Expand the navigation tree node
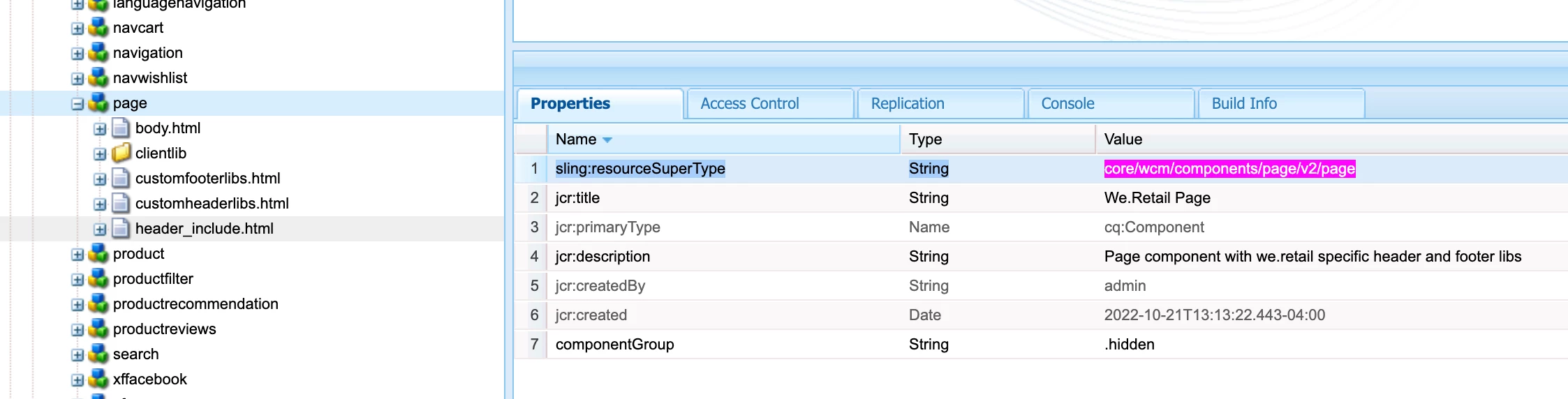This screenshot has height=399, width=1568. (77, 54)
